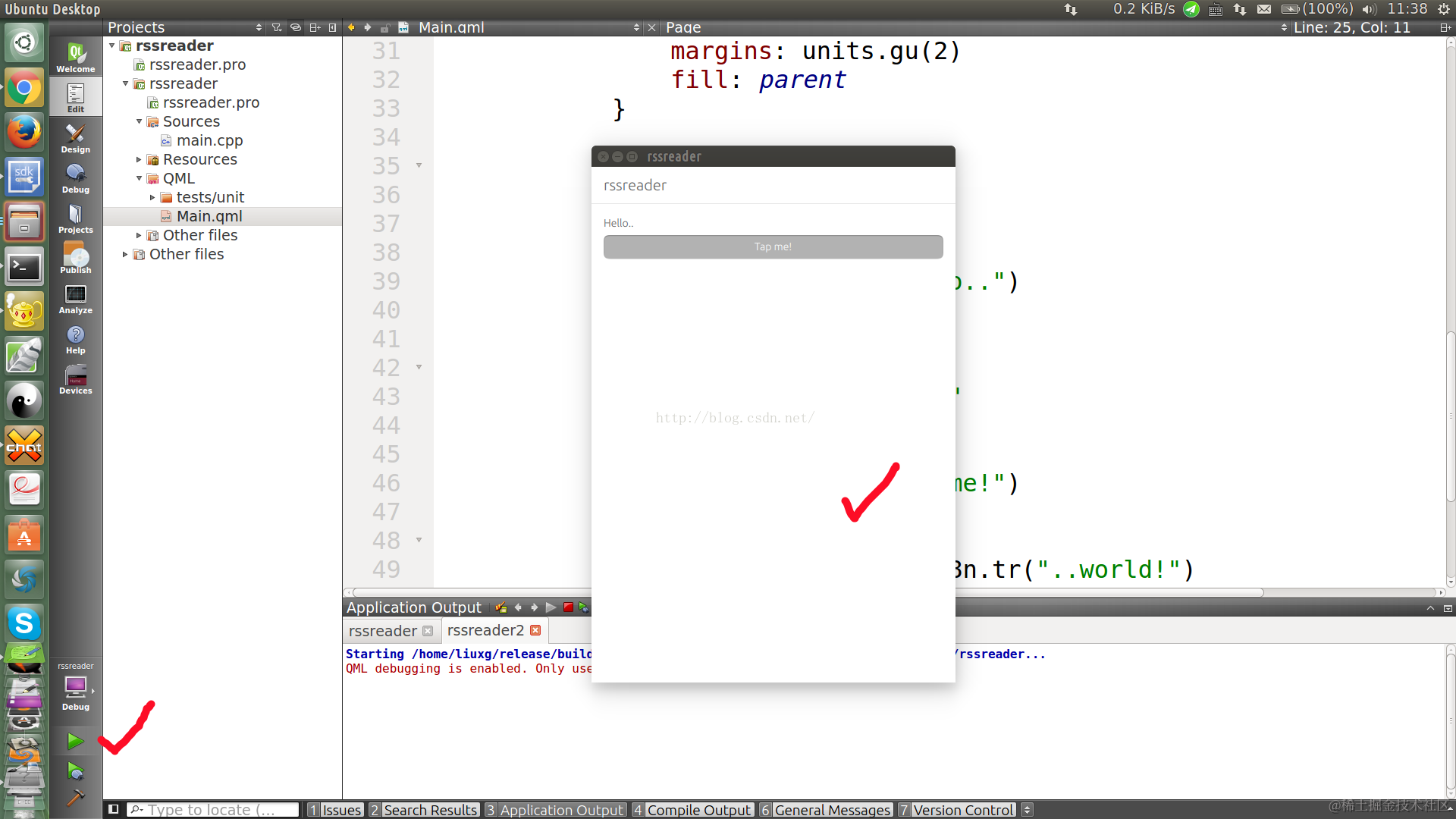Open the Design mode
Image resolution: width=1456 pixels, height=819 pixels.
click(75, 139)
